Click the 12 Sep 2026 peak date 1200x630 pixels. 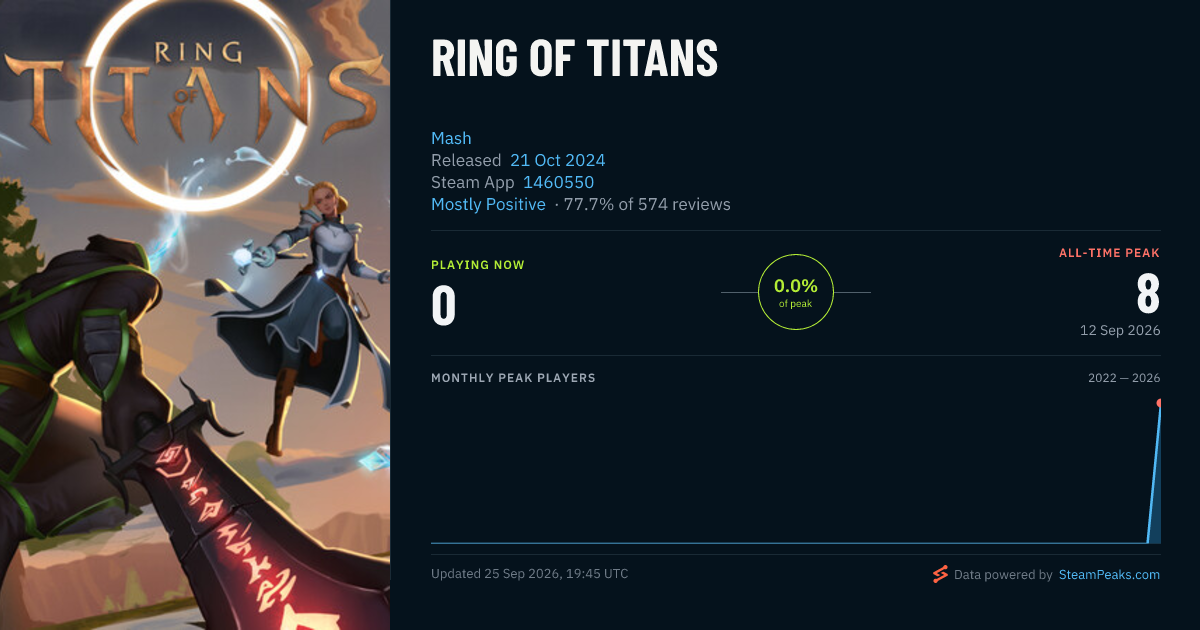1120,330
